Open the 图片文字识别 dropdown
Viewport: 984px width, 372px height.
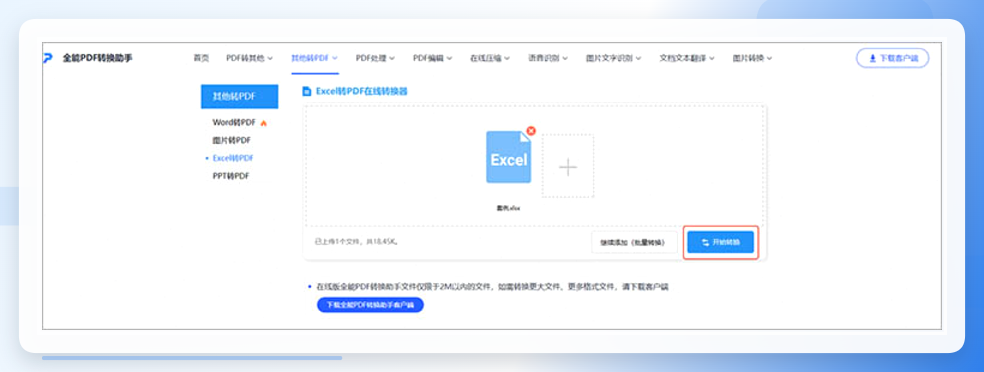point(613,58)
